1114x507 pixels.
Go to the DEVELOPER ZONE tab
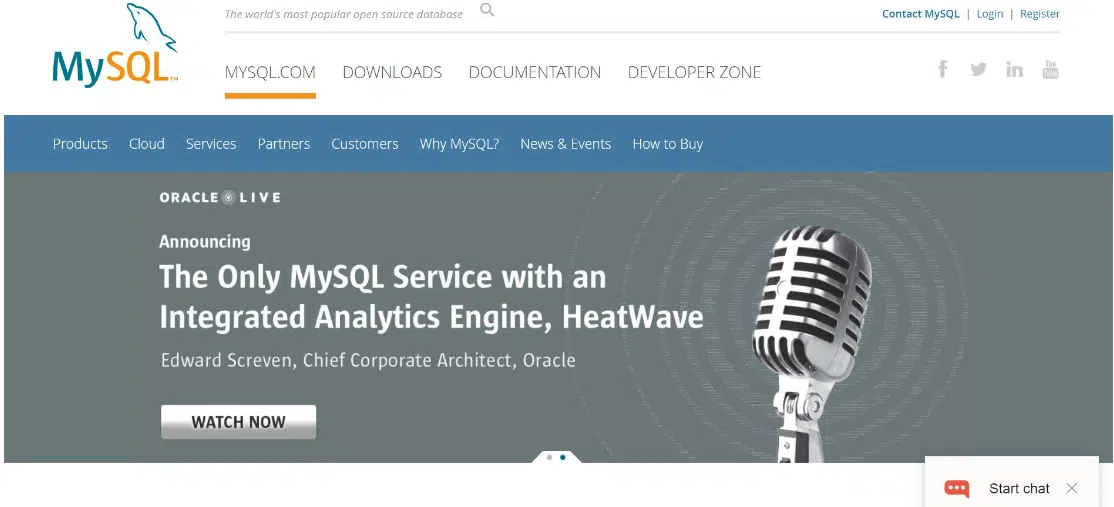click(x=694, y=73)
